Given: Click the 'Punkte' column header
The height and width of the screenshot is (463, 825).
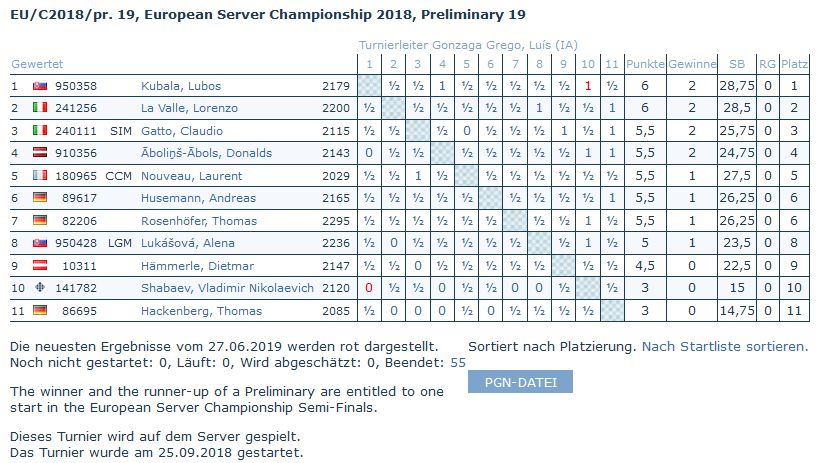Looking at the screenshot, I should pos(645,64).
